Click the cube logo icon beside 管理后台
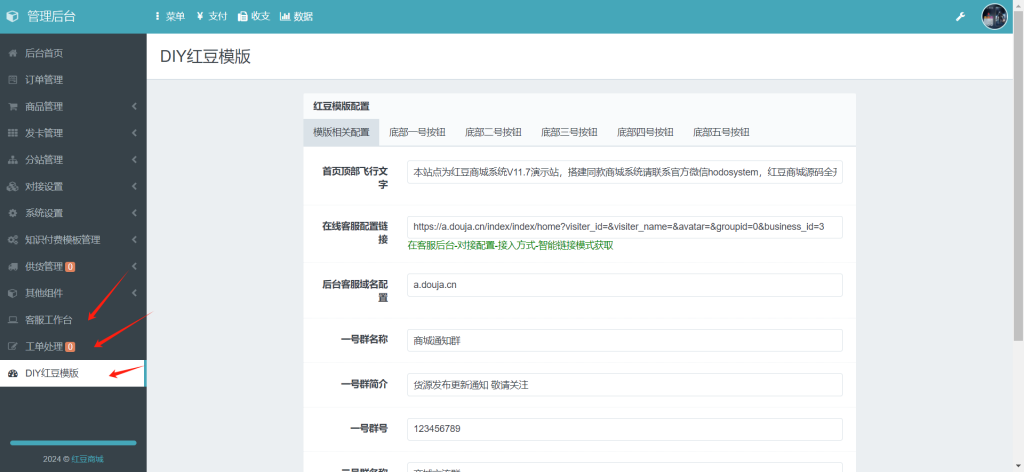The image size is (1024, 472). (12, 17)
